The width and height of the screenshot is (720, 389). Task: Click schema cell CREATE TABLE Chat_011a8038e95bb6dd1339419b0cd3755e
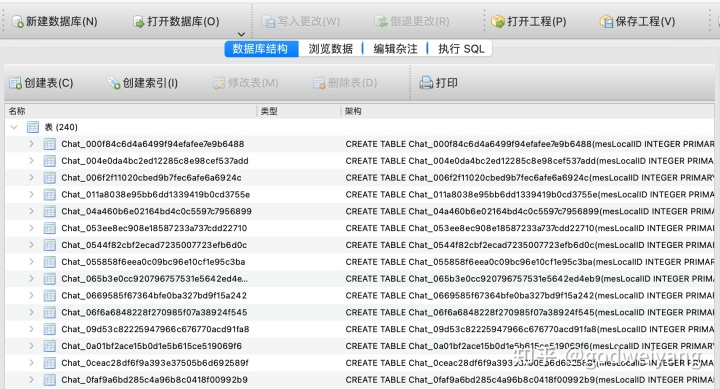click(530, 194)
